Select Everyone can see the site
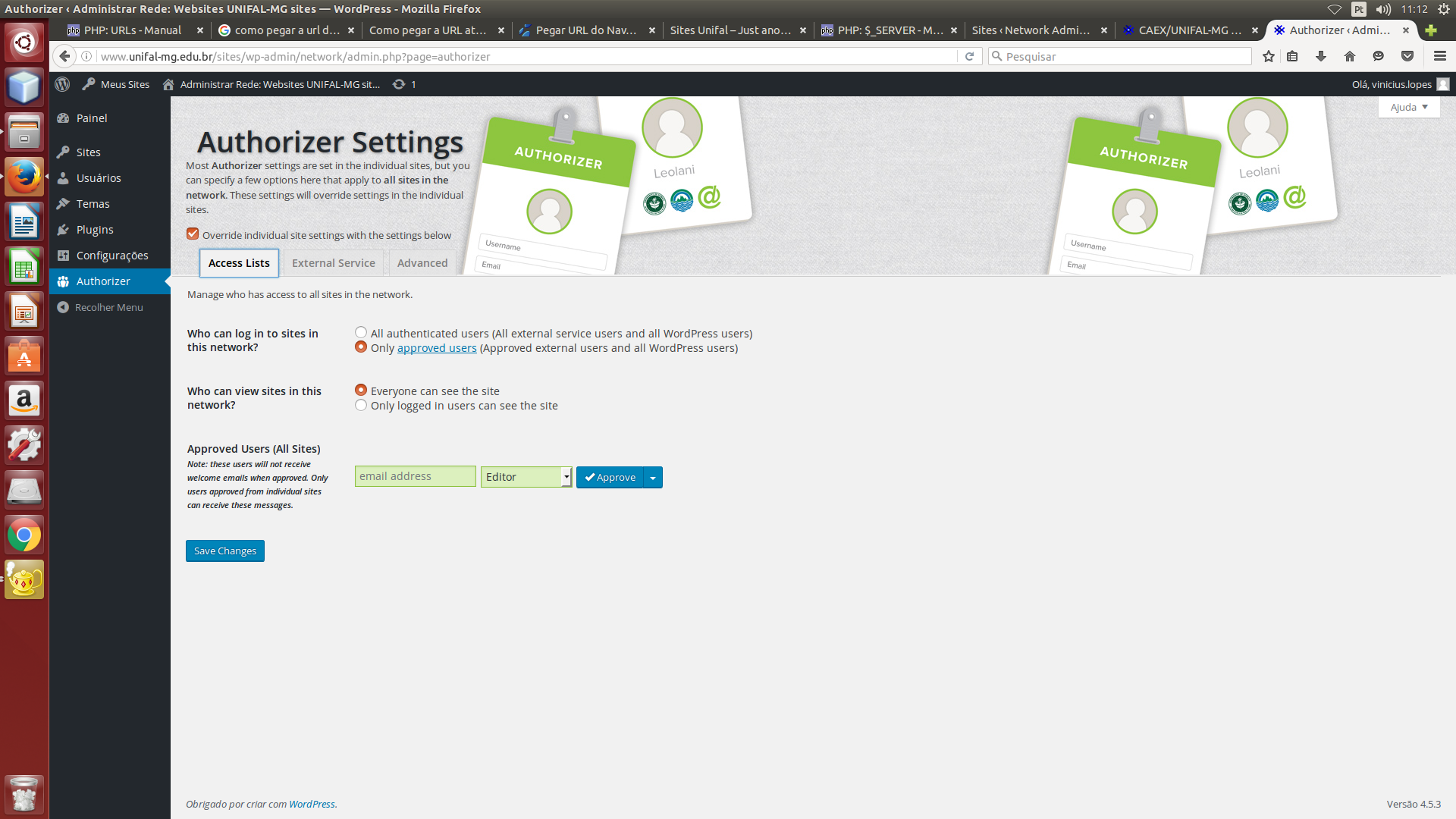The image size is (1456, 819). (361, 391)
